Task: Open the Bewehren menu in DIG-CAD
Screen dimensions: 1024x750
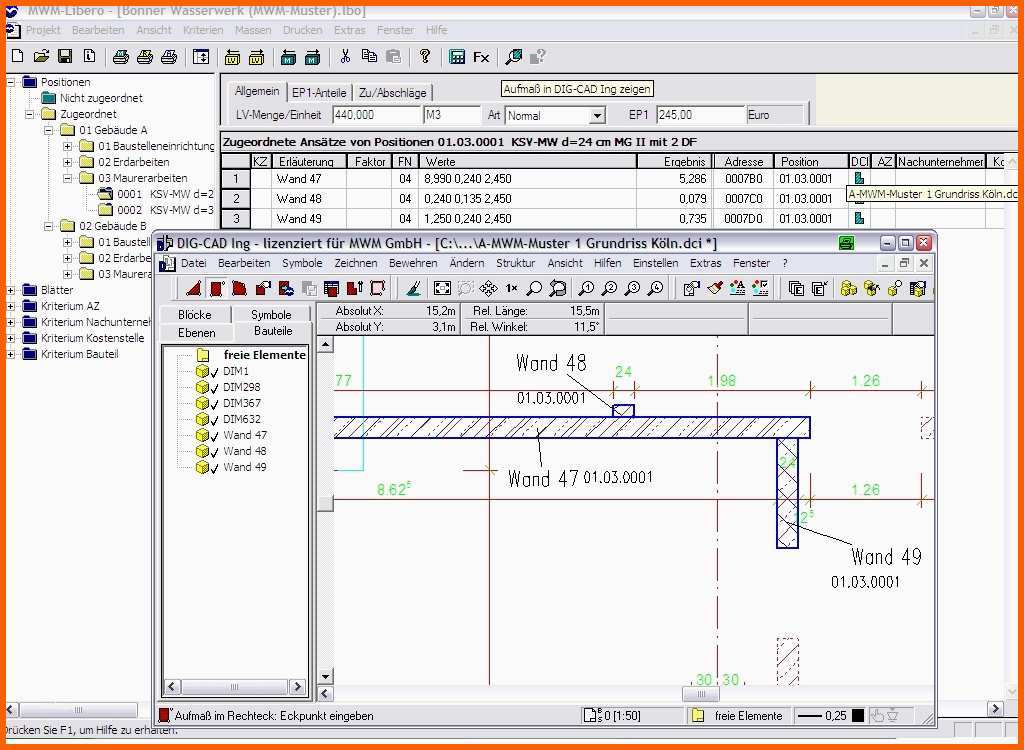Action: tap(413, 263)
